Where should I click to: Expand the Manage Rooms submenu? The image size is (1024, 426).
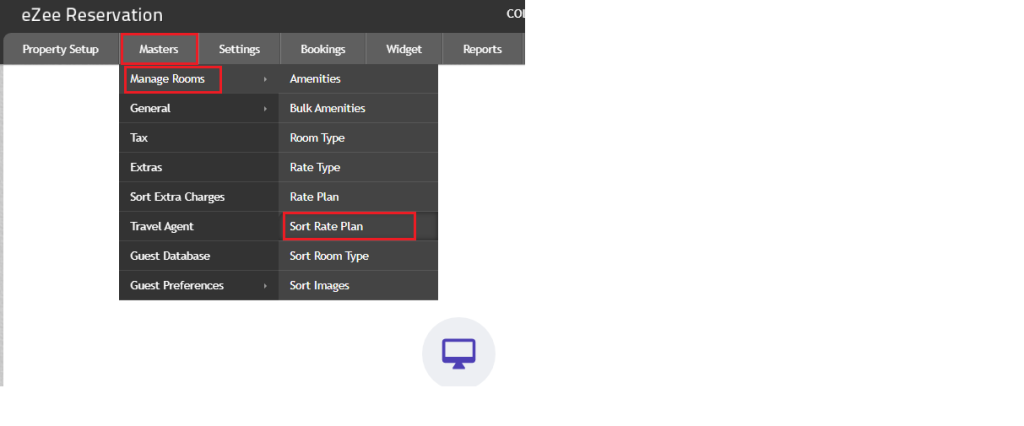point(199,79)
